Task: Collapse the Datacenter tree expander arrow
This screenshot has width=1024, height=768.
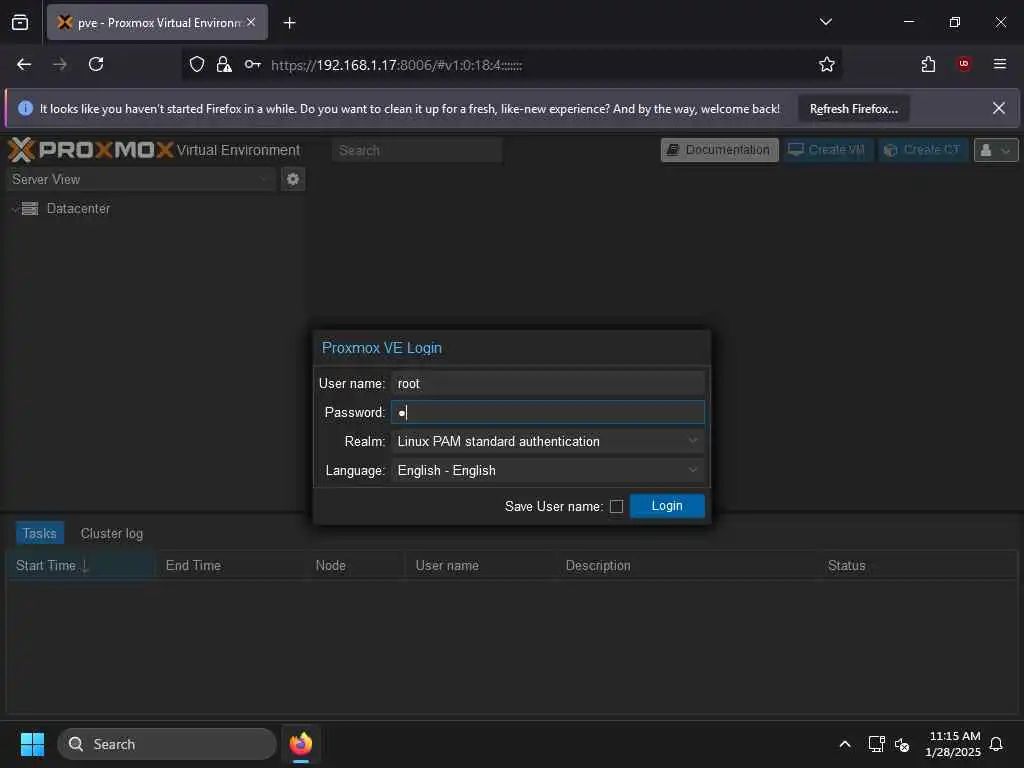Action: coord(14,209)
